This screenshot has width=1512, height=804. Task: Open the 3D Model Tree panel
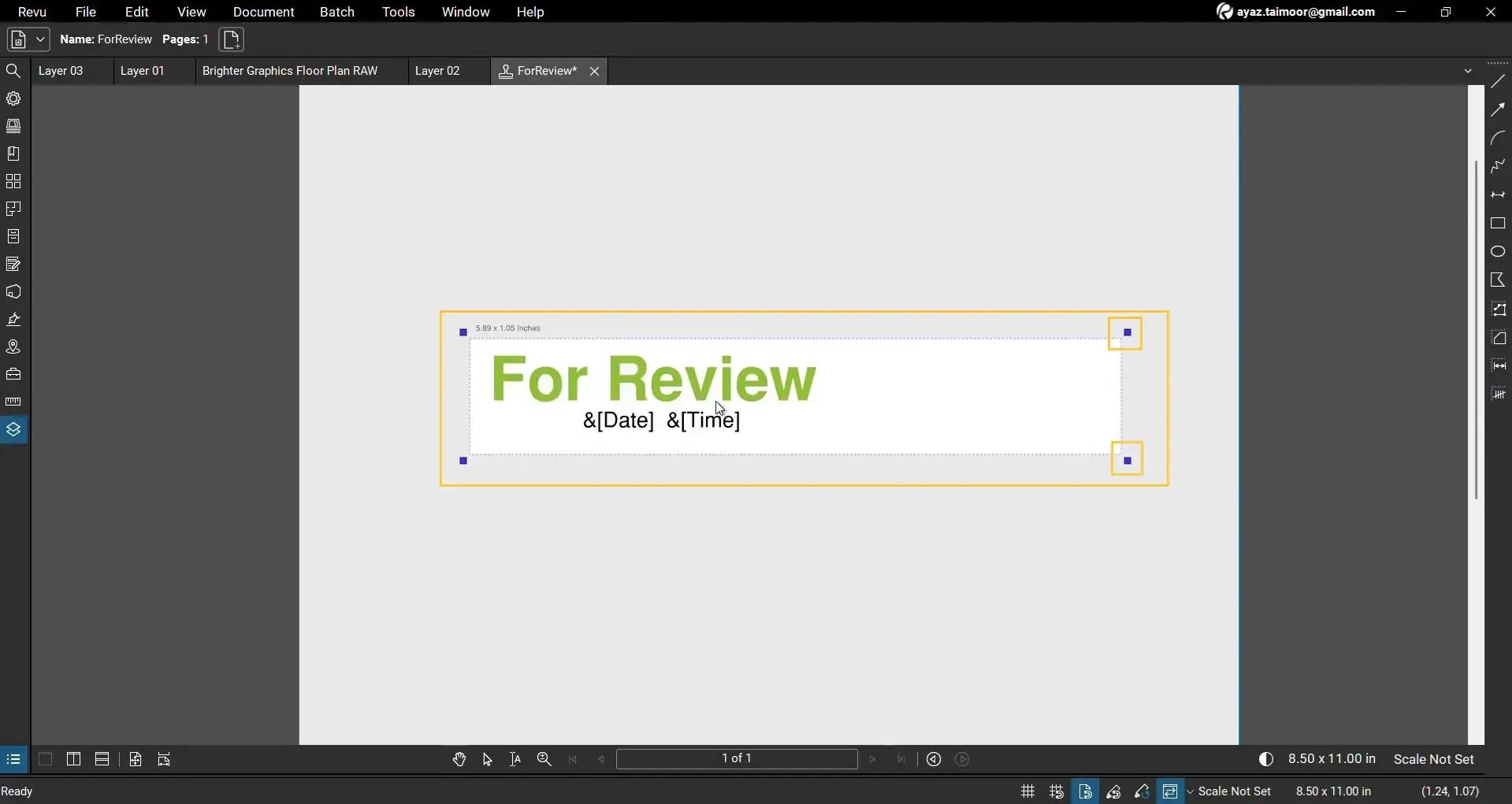tap(13, 291)
